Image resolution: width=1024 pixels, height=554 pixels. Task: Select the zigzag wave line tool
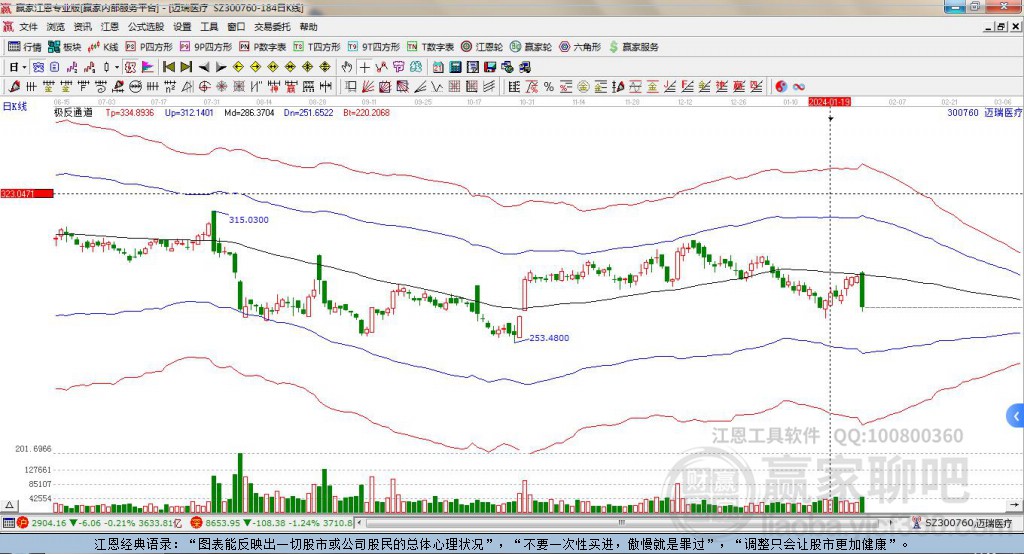(x=436, y=86)
